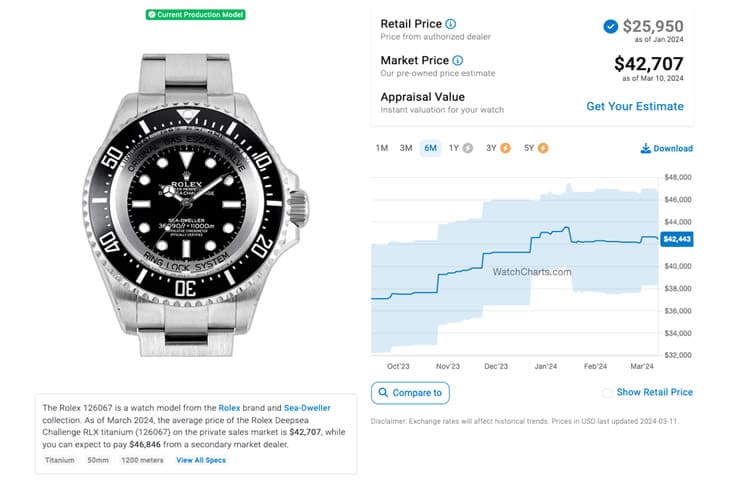Click the Download chart icon
730x482 pixels.
coord(645,148)
